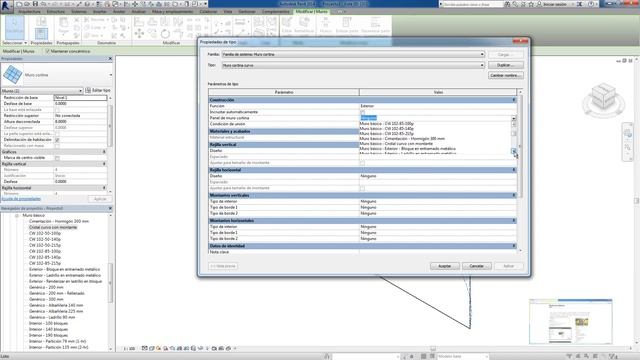The image size is (640, 360).
Task: Click the Editar tipo icon in Properties palette
Action: click(x=88, y=90)
